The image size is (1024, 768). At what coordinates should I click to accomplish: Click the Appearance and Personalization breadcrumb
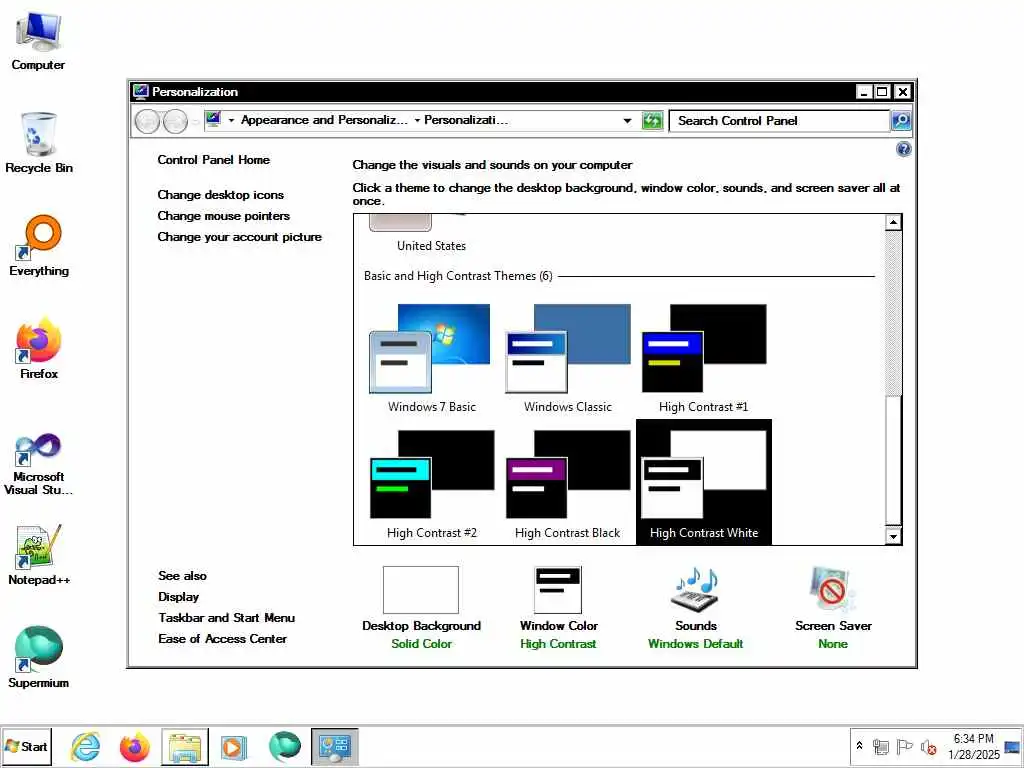(x=324, y=120)
